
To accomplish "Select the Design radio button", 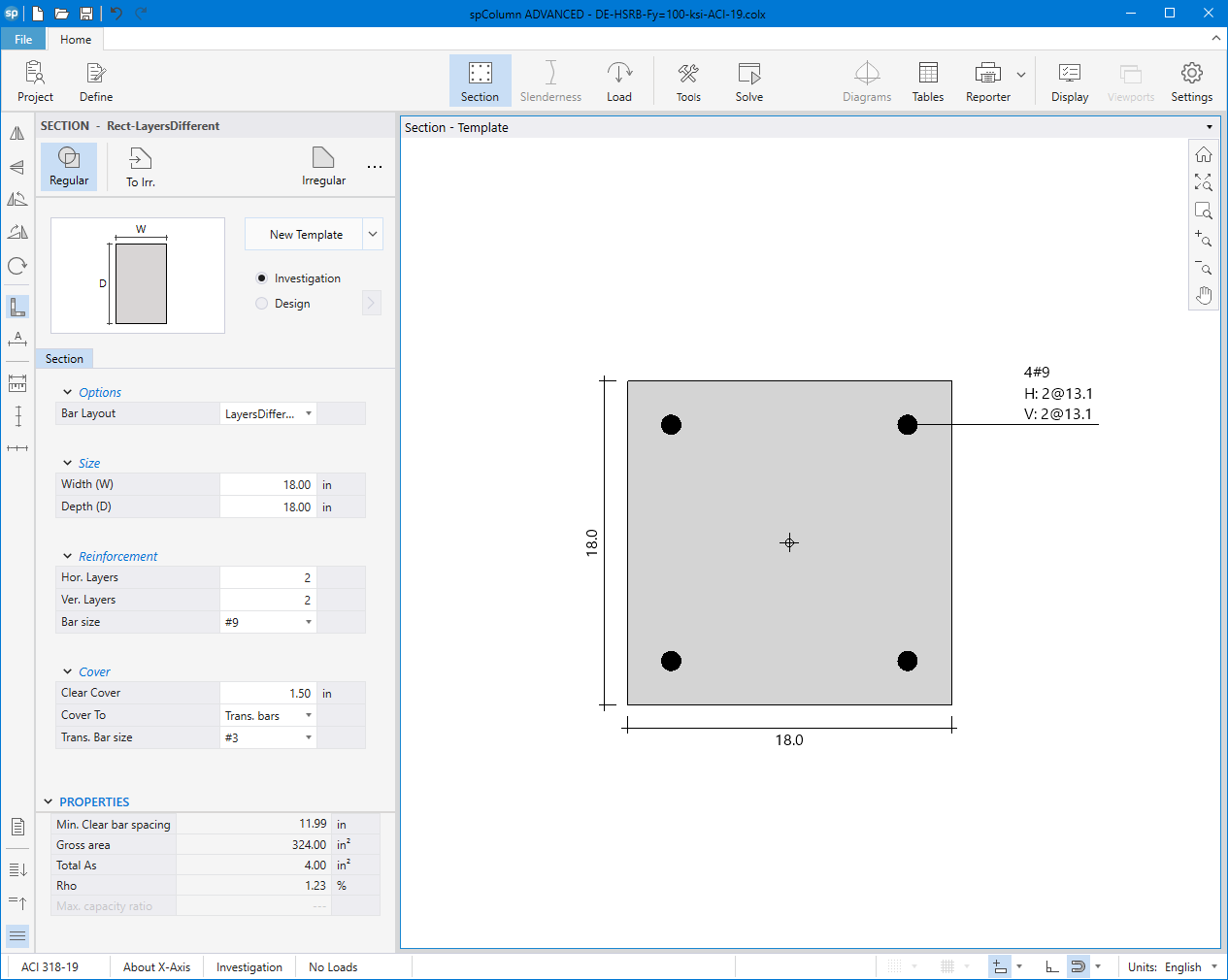I will [261, 304].
